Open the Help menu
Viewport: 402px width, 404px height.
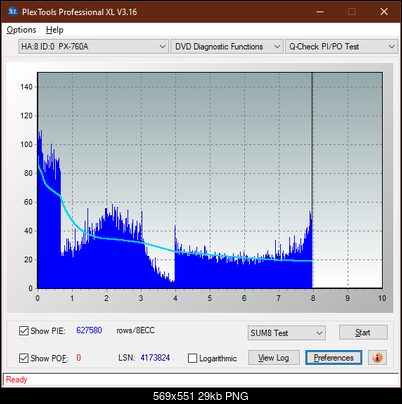pyautogui.click(x=55, y=30)
